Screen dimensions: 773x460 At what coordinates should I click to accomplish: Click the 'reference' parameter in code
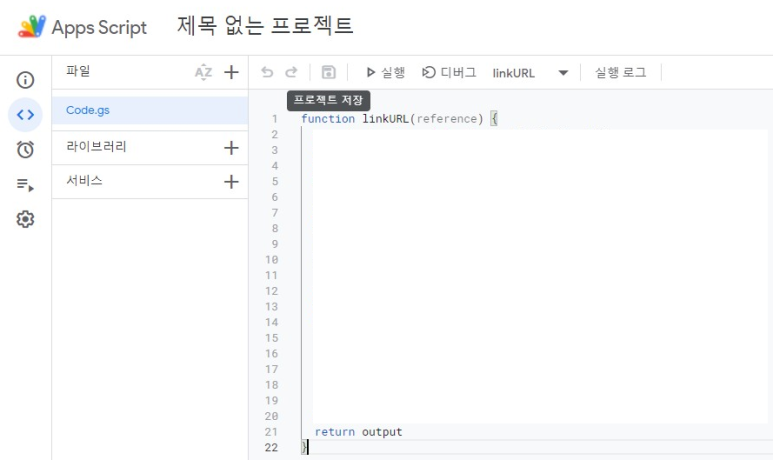coord(447,119)
